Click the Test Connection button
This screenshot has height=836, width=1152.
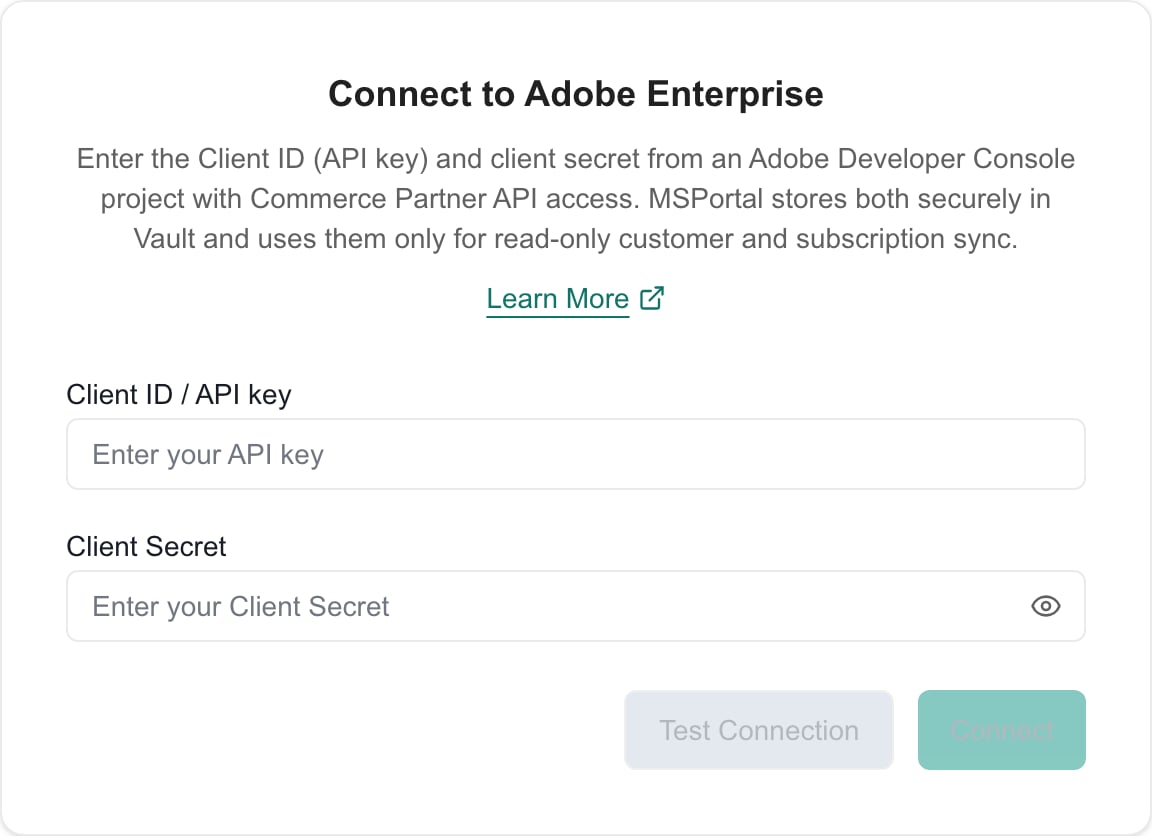(x=759, y=730)
